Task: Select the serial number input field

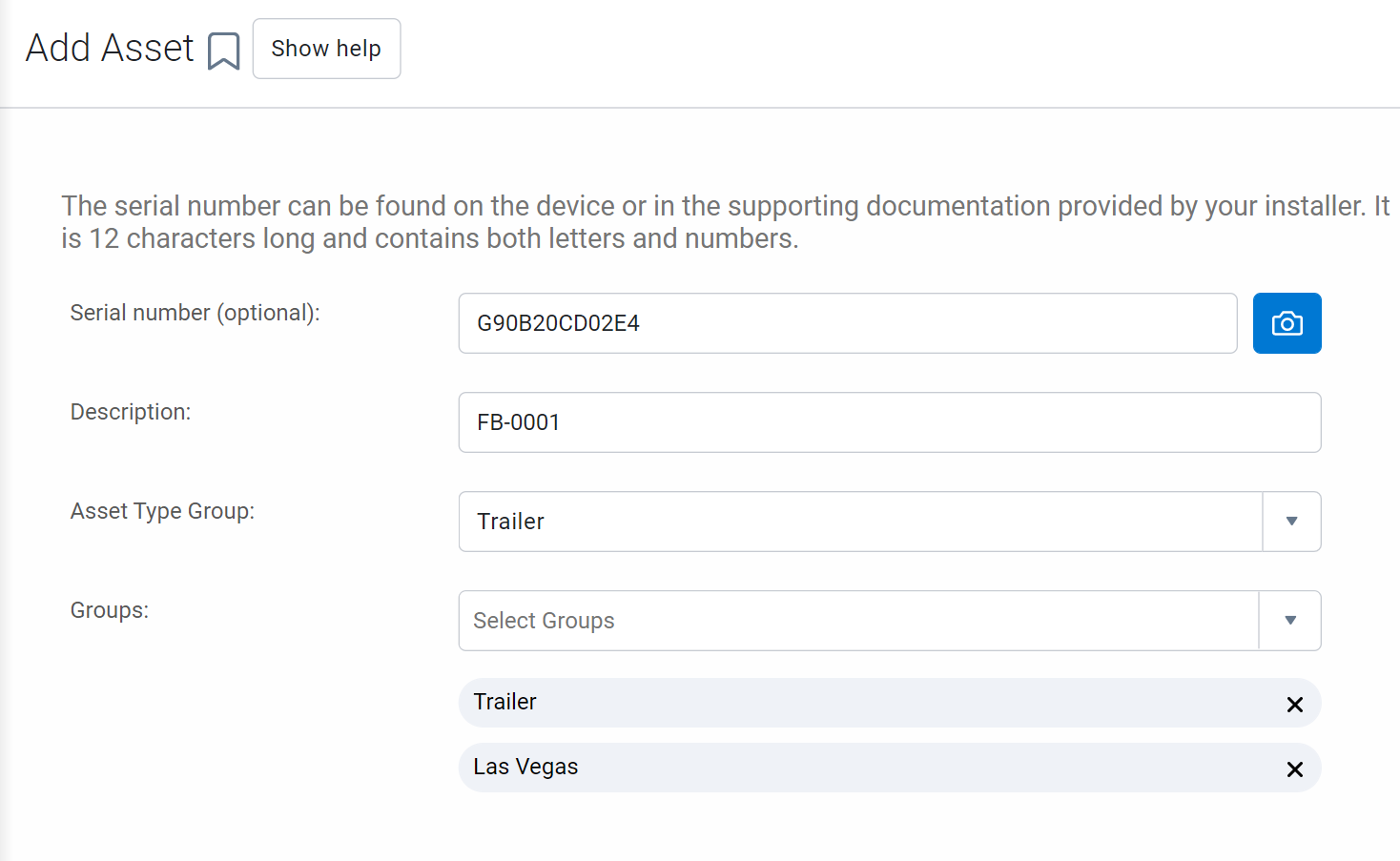Action: pos(847,323)
